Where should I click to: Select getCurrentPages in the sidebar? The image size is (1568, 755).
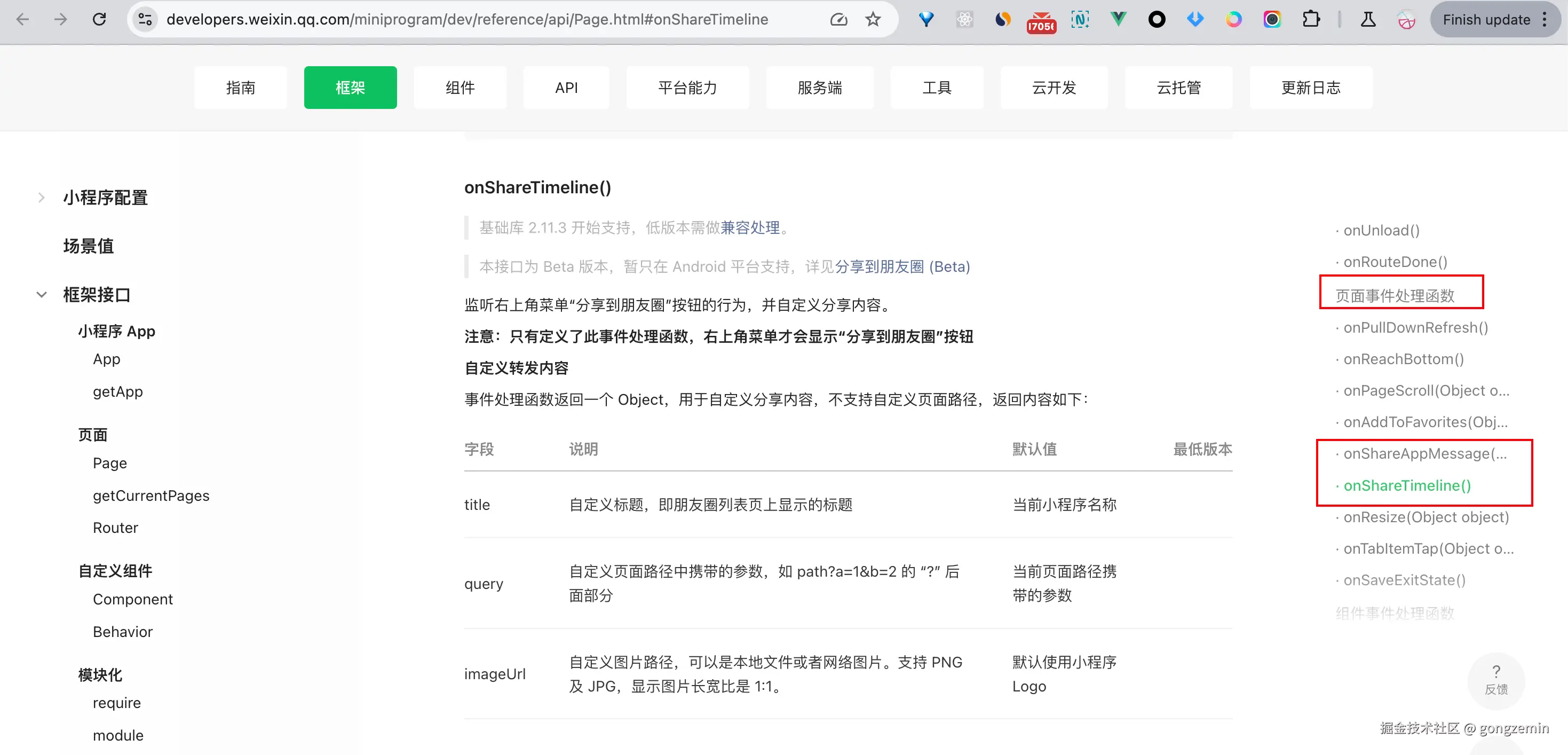coord(151,496)
